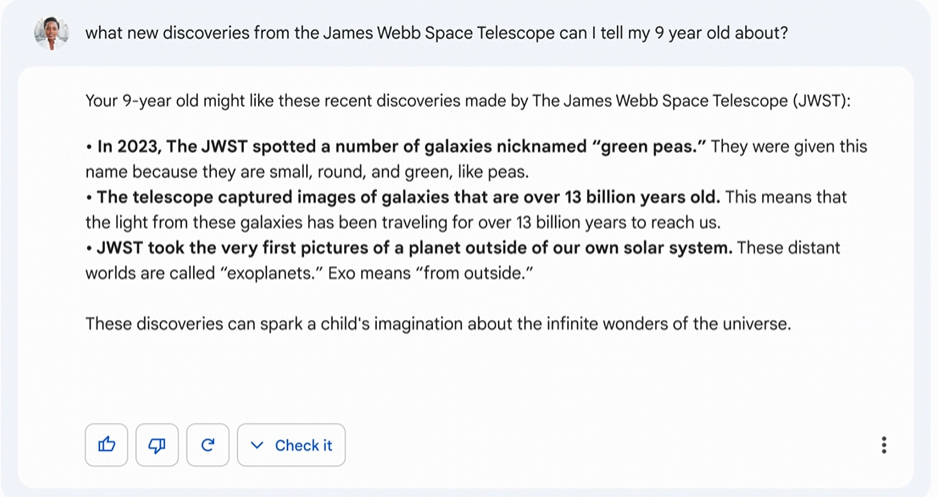Click the thumbs up icon to like response

(106, 445)
